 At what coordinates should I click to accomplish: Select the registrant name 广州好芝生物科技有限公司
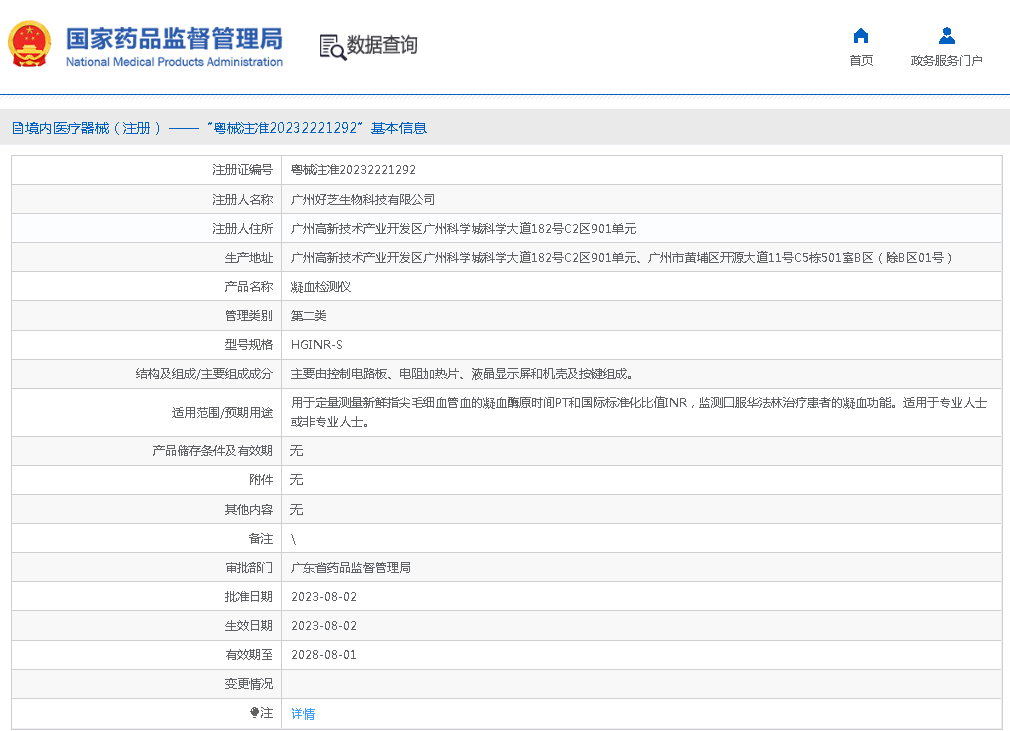pos(362,200)
